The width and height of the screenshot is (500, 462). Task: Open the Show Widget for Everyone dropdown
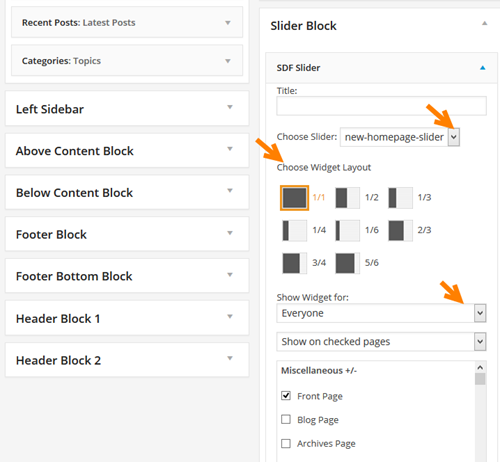click(381, 313)
